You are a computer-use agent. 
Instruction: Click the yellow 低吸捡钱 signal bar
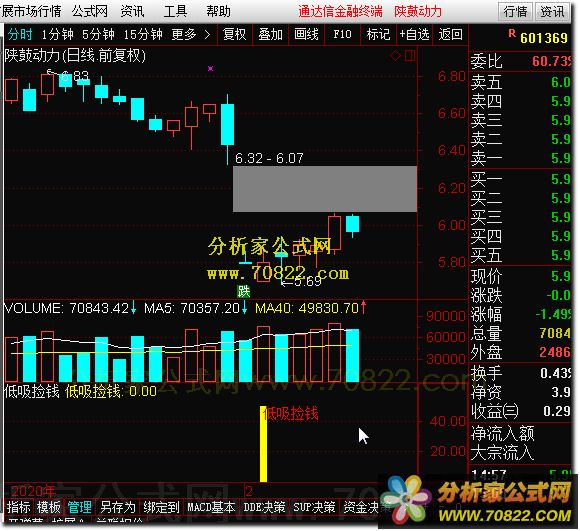263,444
